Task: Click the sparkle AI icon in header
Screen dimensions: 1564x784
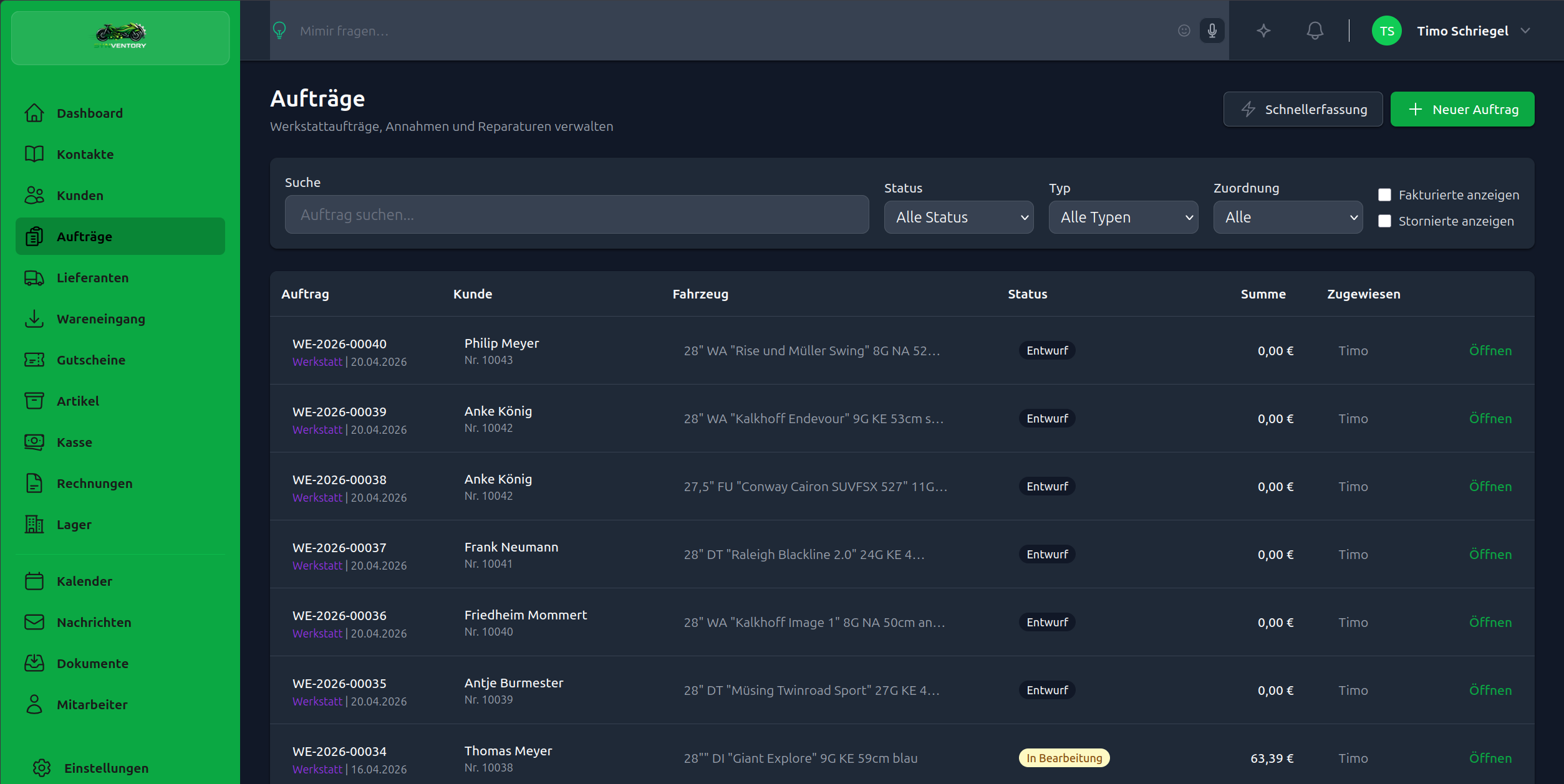Action: [1263, 31]
